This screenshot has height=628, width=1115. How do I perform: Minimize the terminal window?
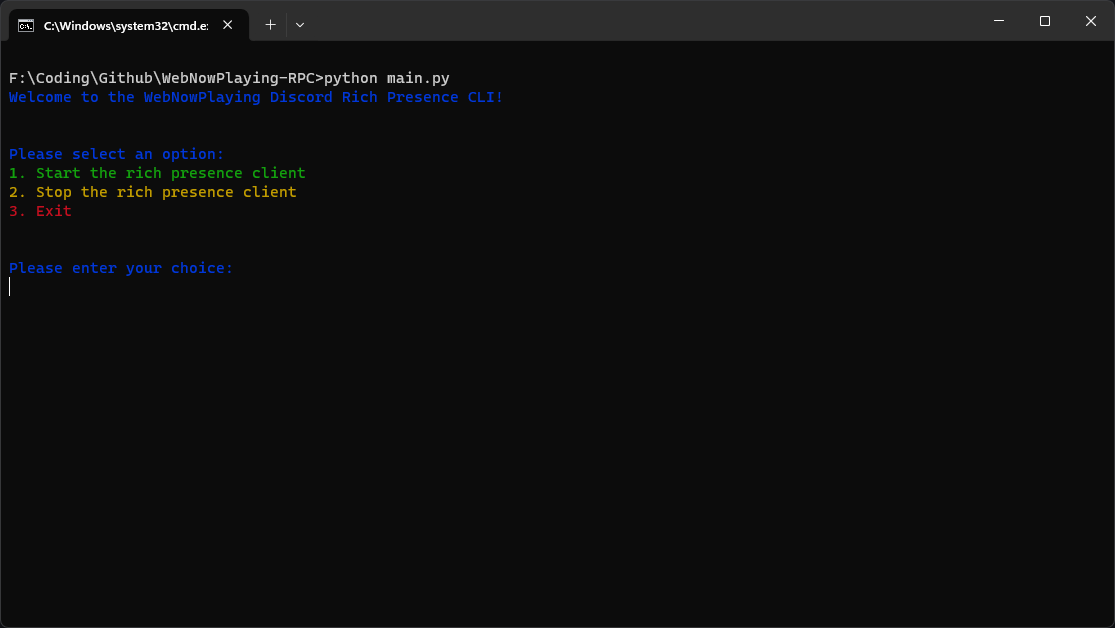[999, 21]
